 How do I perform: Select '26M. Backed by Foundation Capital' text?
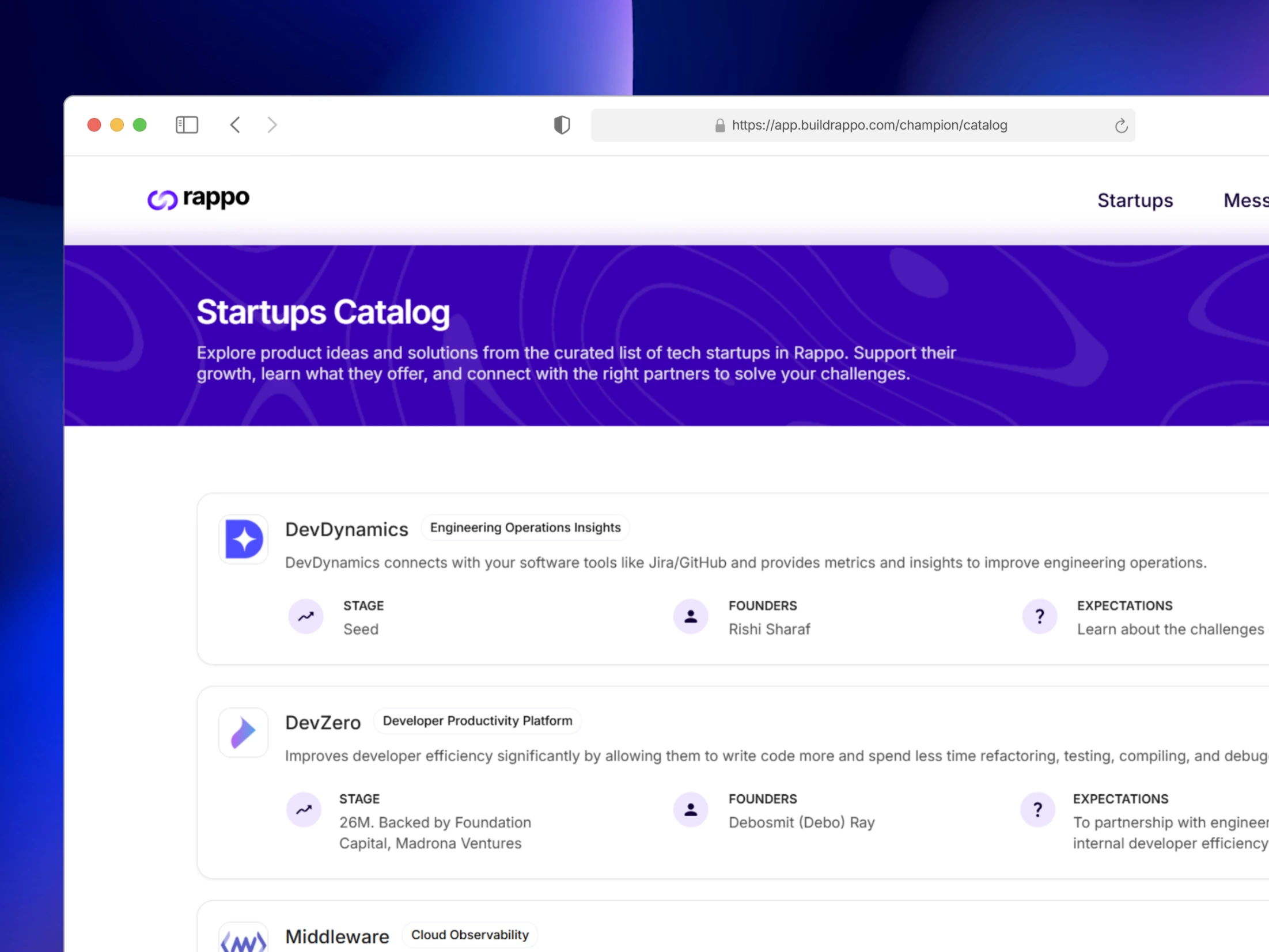(435, 833)
